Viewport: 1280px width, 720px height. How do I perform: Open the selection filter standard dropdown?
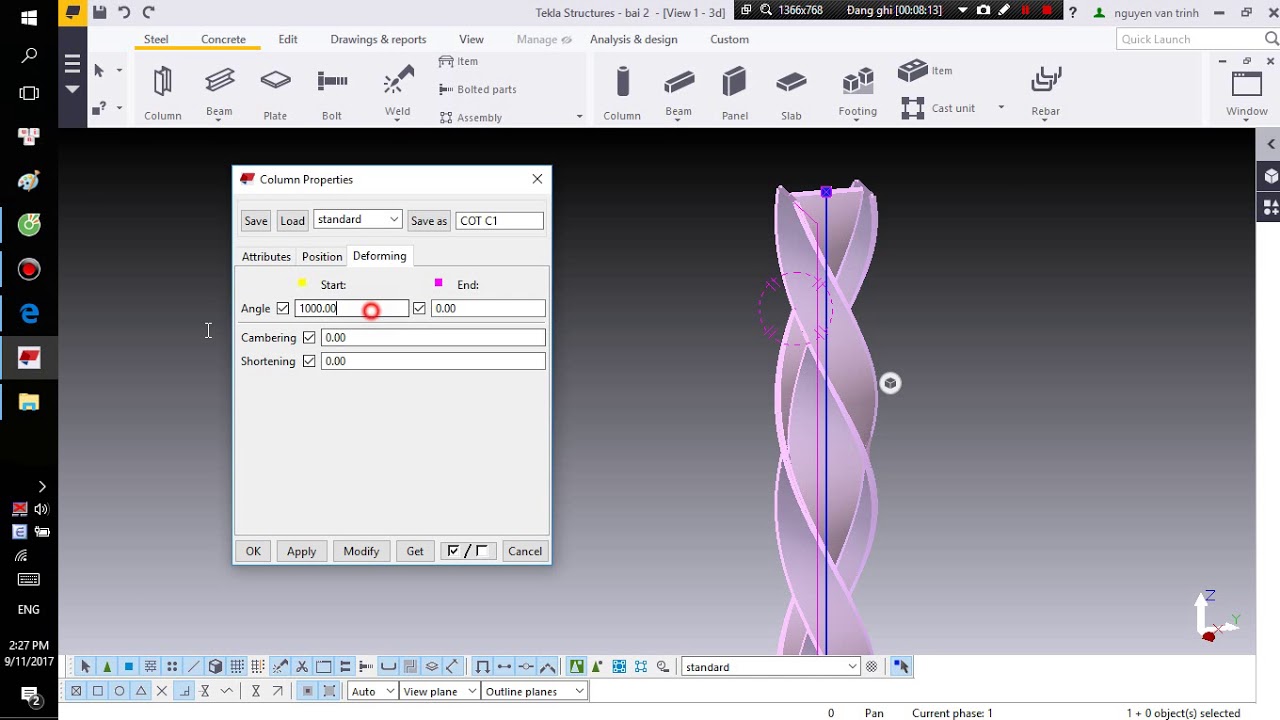[770, 667]
